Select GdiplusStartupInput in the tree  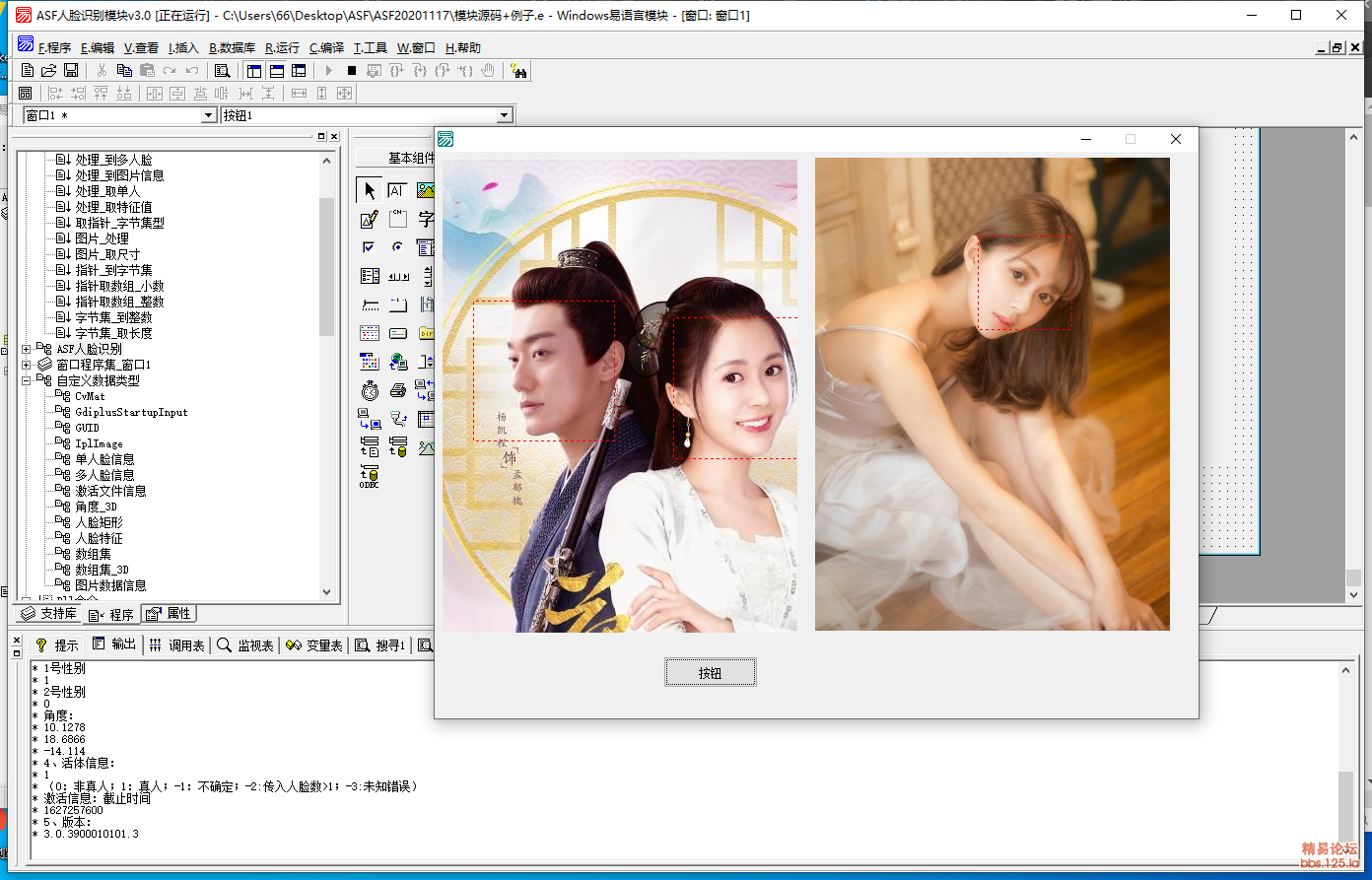(131, 412)
